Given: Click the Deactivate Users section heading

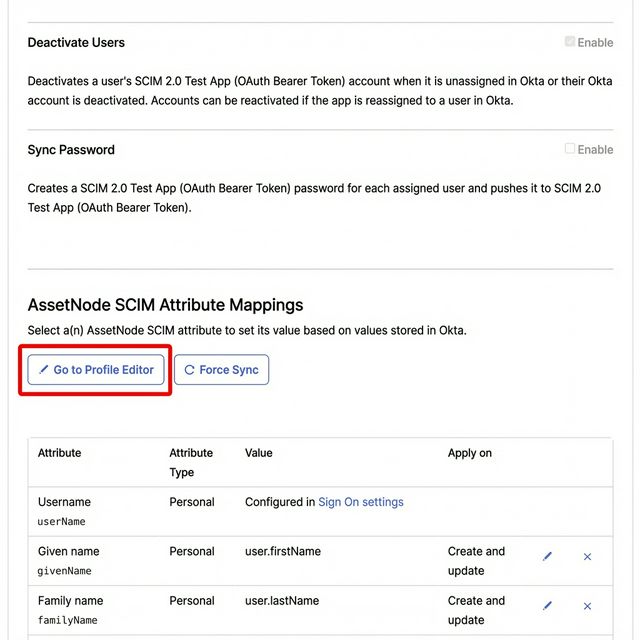Looking at the screenshot, I should [x=76, y=42].
